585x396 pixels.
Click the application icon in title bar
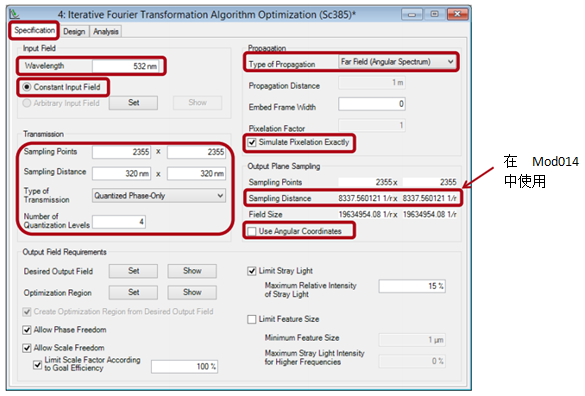15,15
